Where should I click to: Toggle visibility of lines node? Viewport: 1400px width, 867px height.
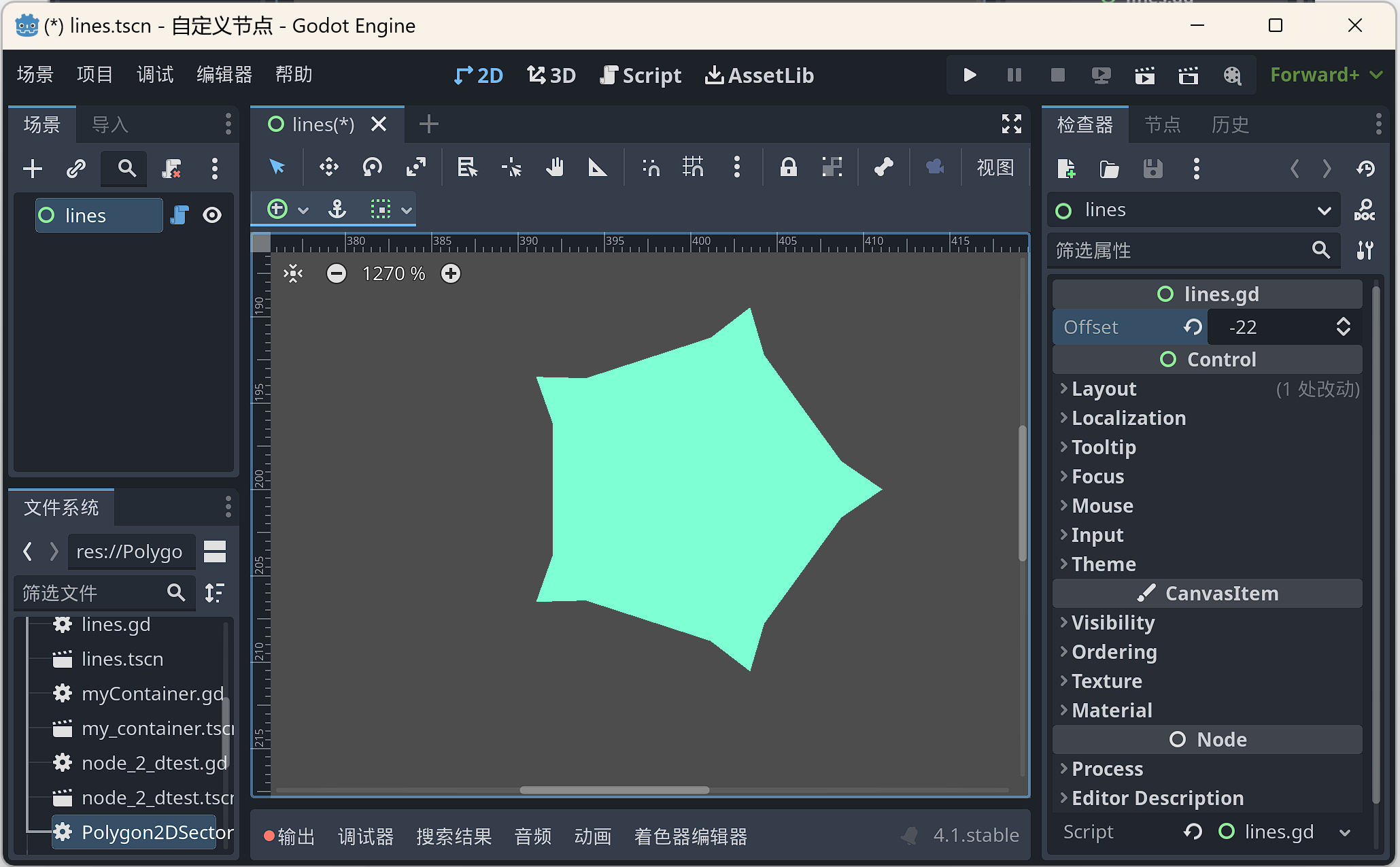pyautogui.click(x=212, y=216)
